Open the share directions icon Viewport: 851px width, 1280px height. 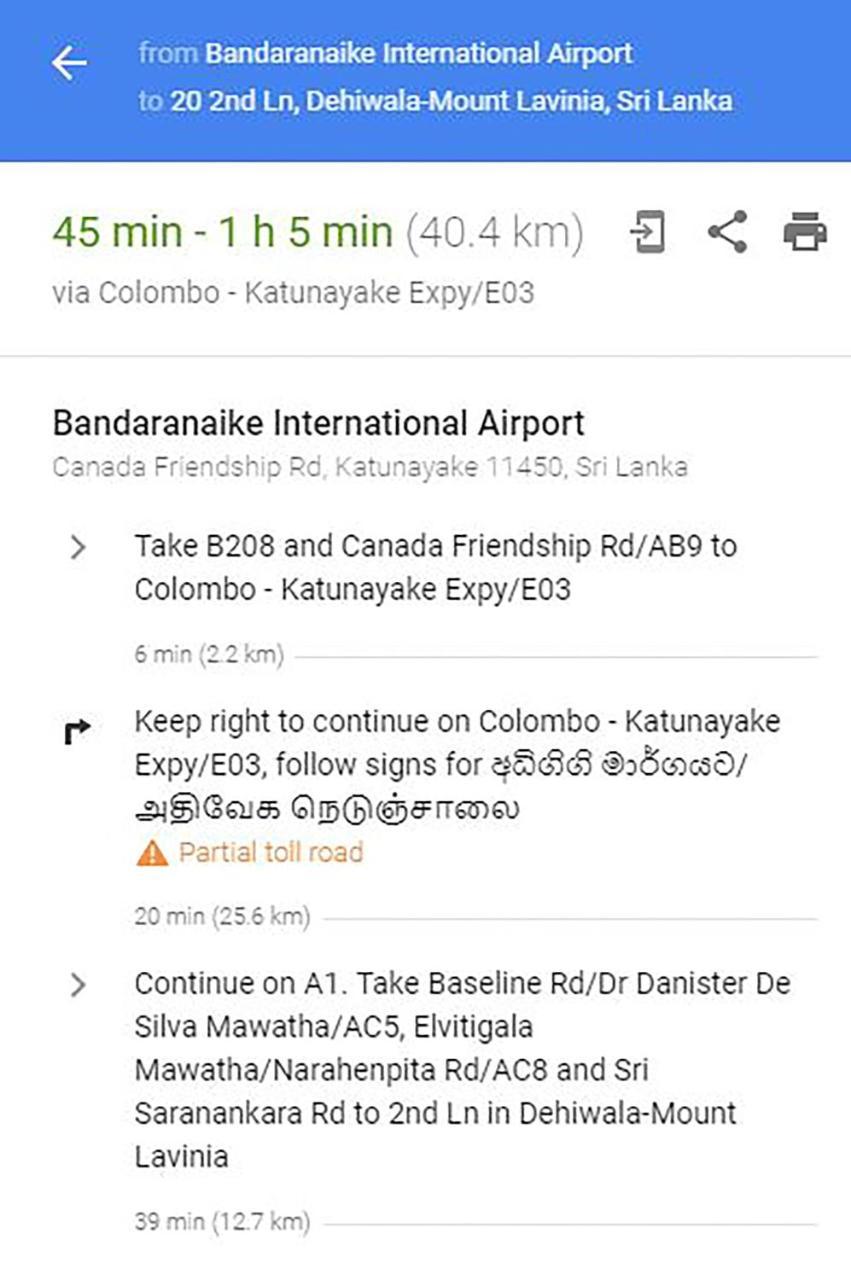(727, 232)
